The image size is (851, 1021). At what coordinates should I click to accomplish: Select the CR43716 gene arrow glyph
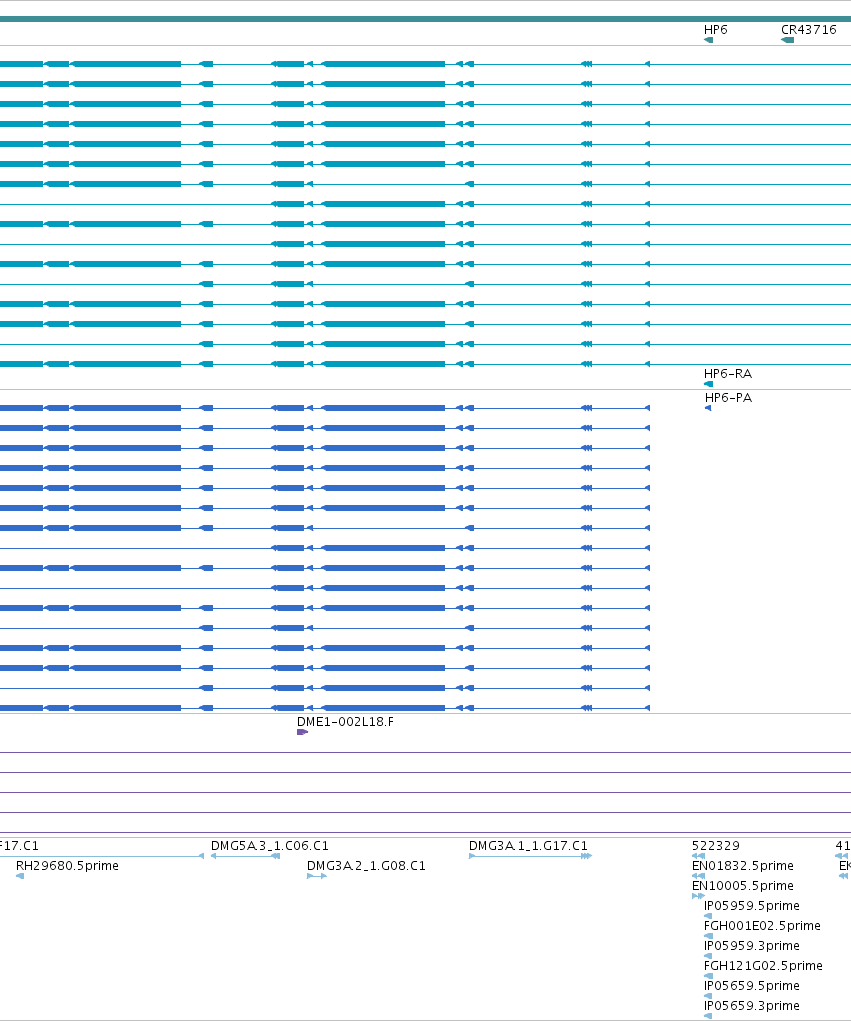point(787,40)
